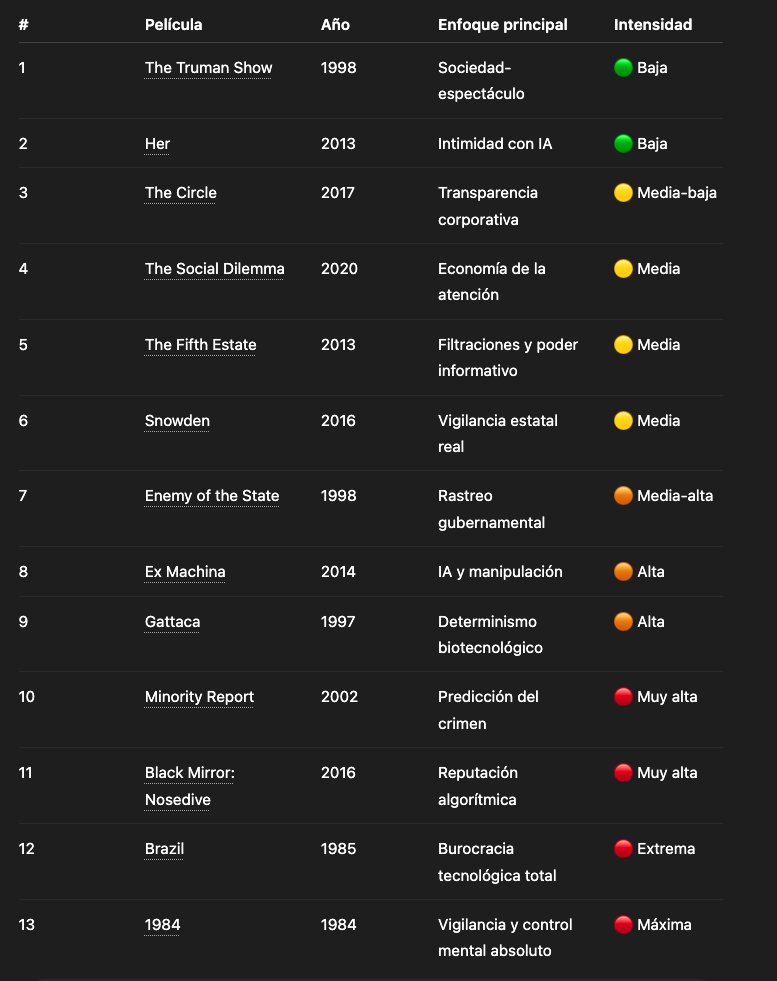The image size is (777, 981).
Task: Click the Gattaca link
Action: tap(172, 622)
